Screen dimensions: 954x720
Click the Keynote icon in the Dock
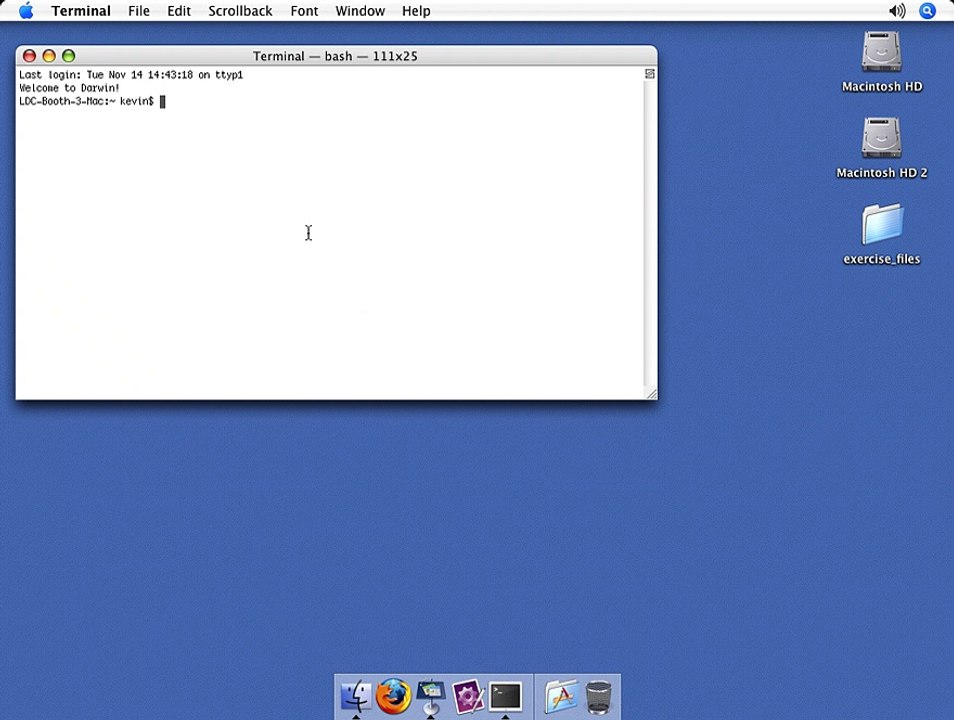tap(431, 696)
